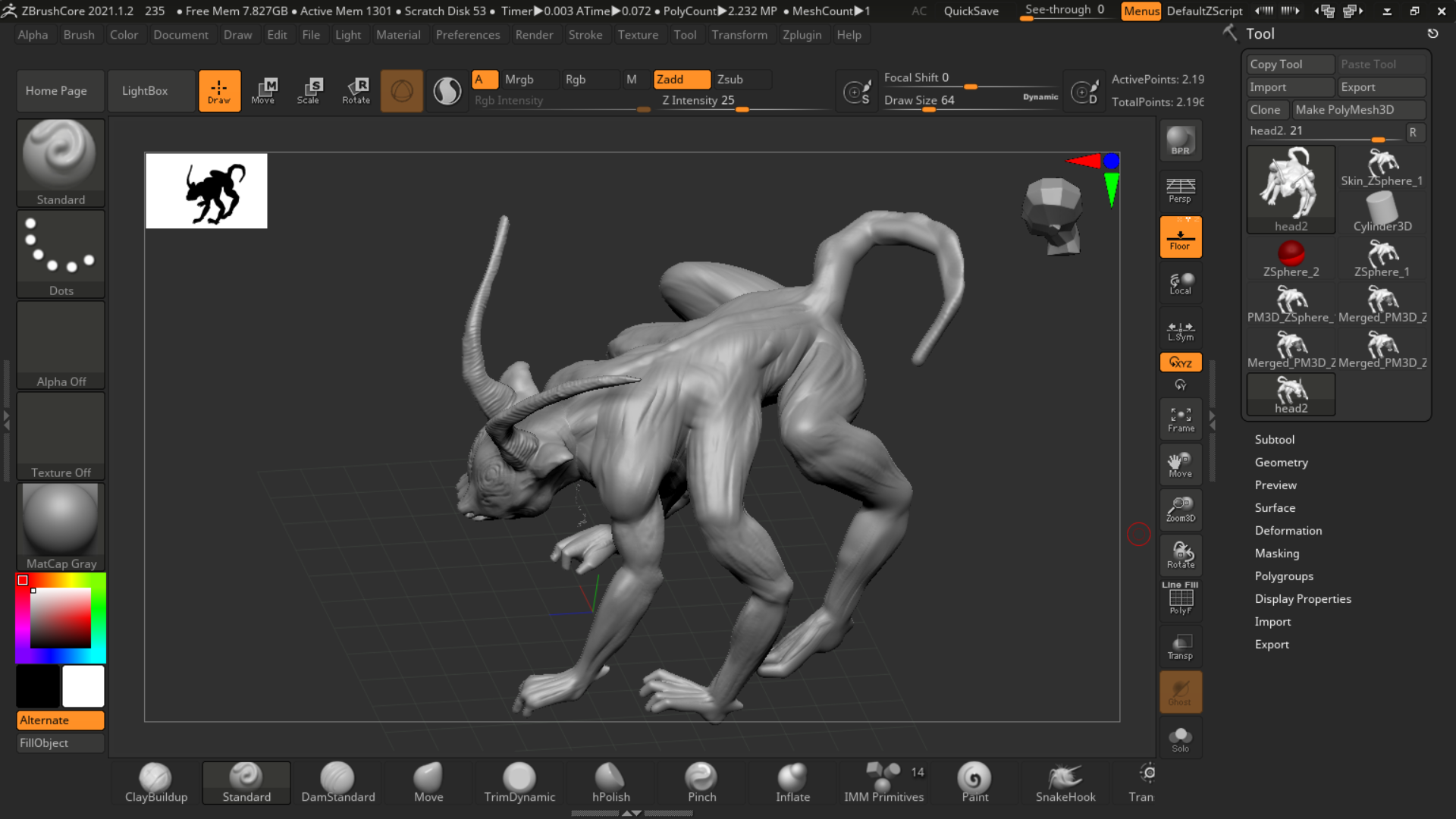Toggle Persp perspective view
The image size is (1456, 819).
point(1180,190)
